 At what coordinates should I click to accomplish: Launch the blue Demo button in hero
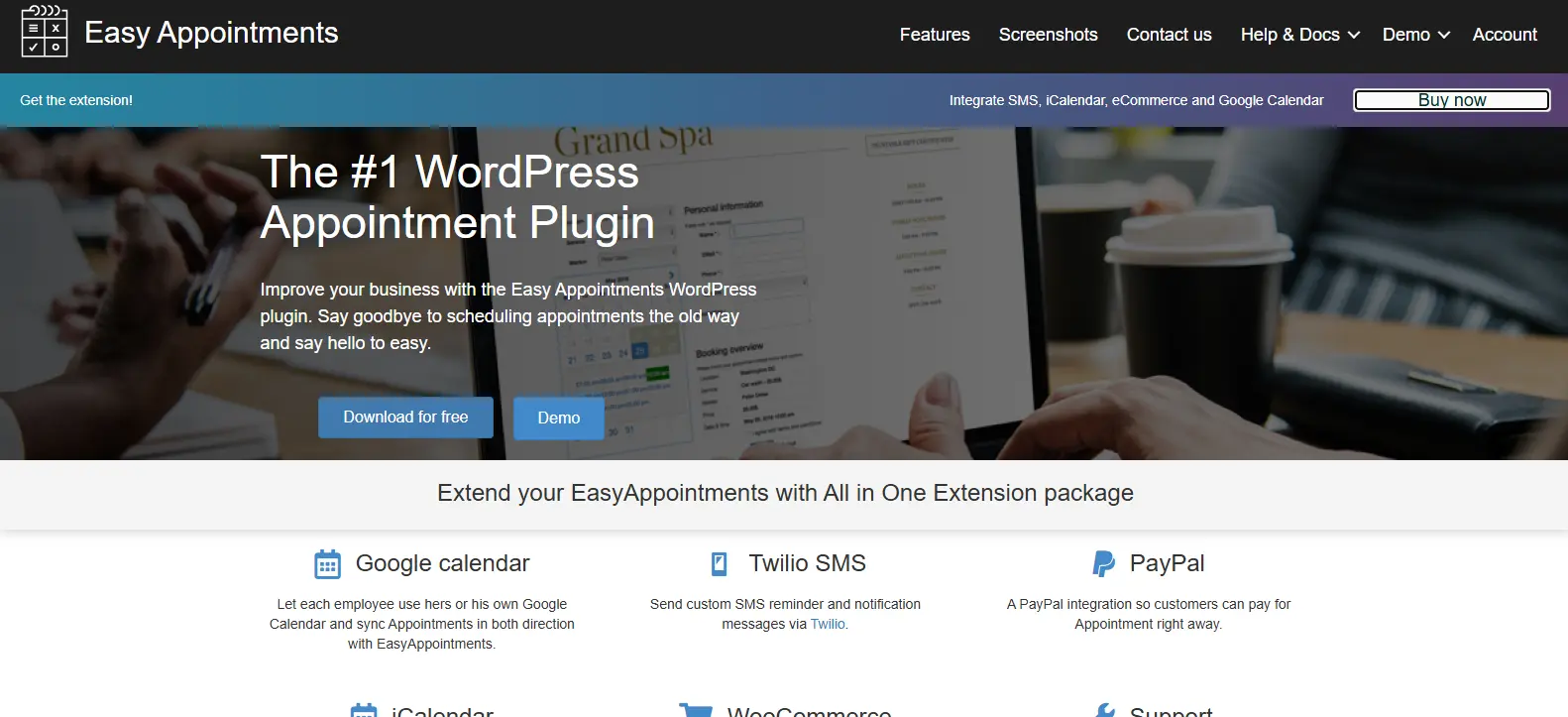coord(559,418)
